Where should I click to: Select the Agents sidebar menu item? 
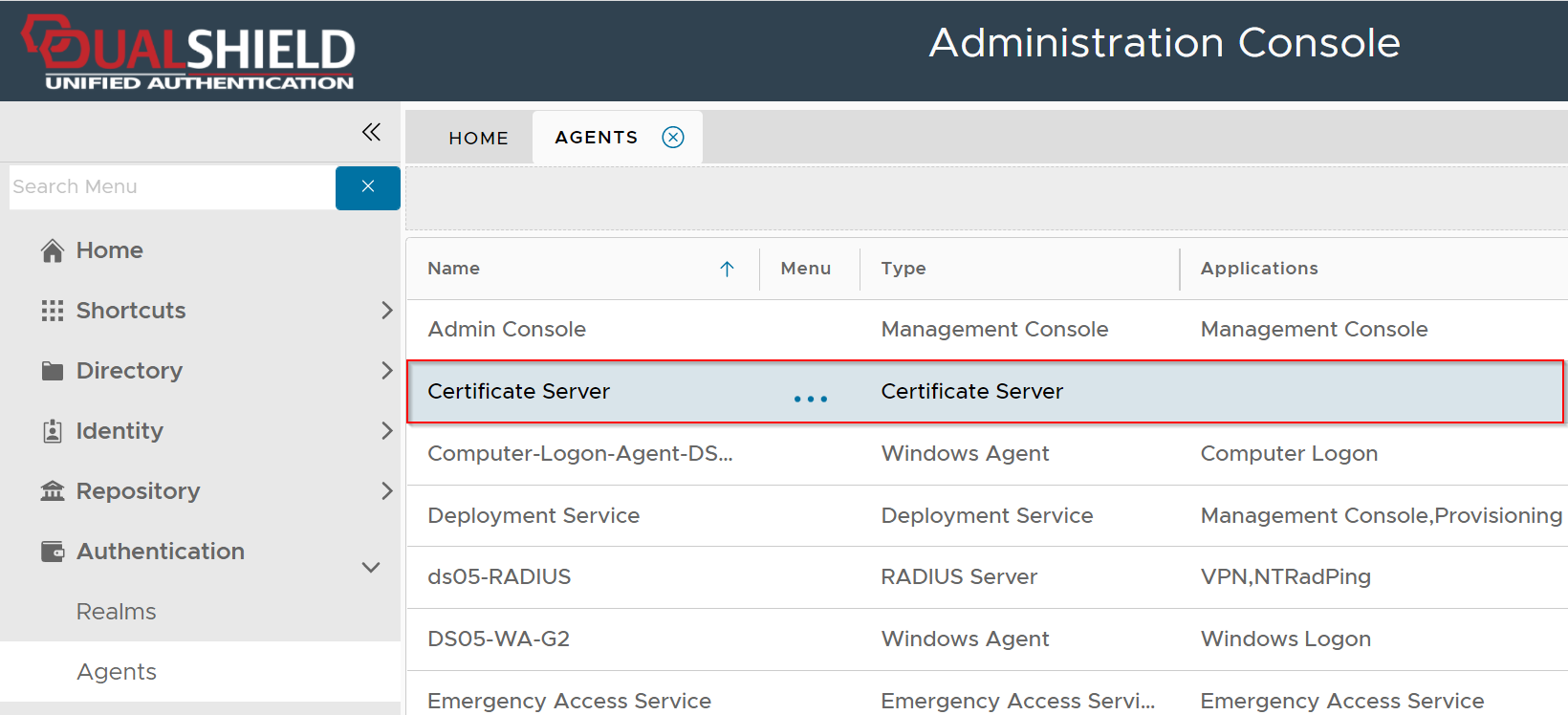coord(116,672)
